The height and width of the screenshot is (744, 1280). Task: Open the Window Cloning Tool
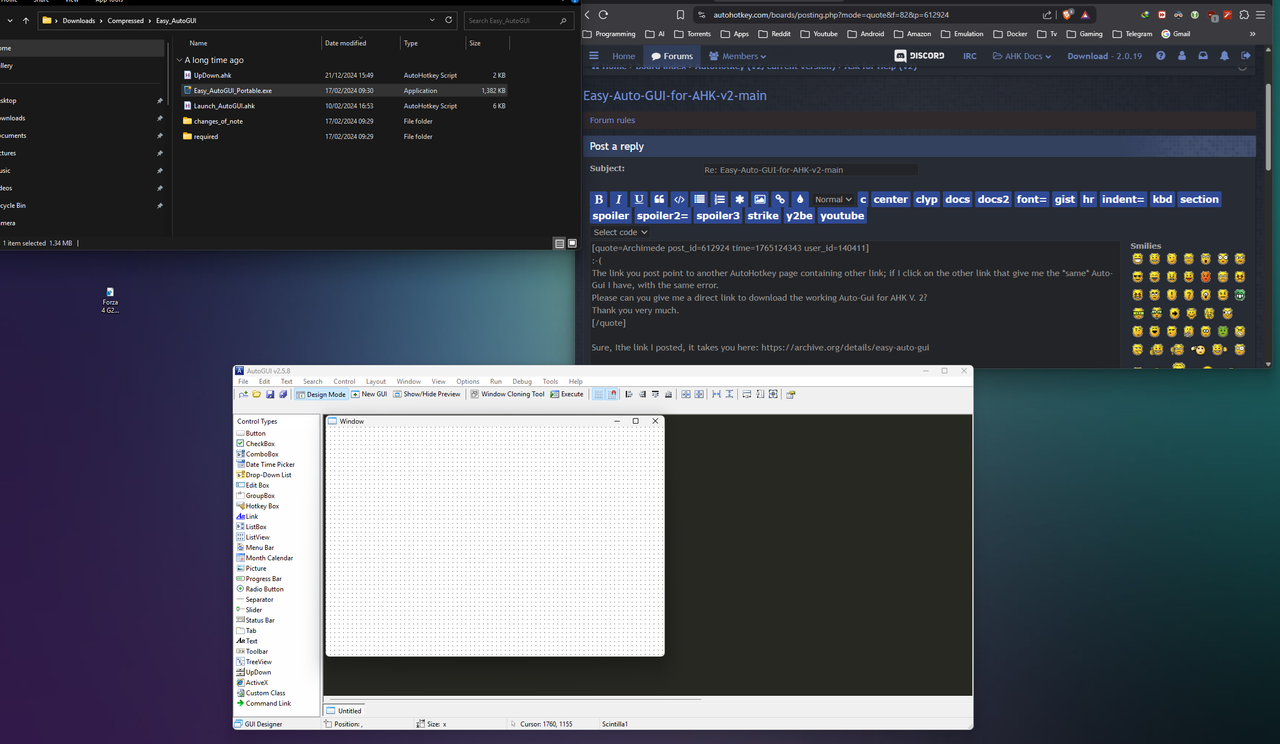[x=507, y=394]
